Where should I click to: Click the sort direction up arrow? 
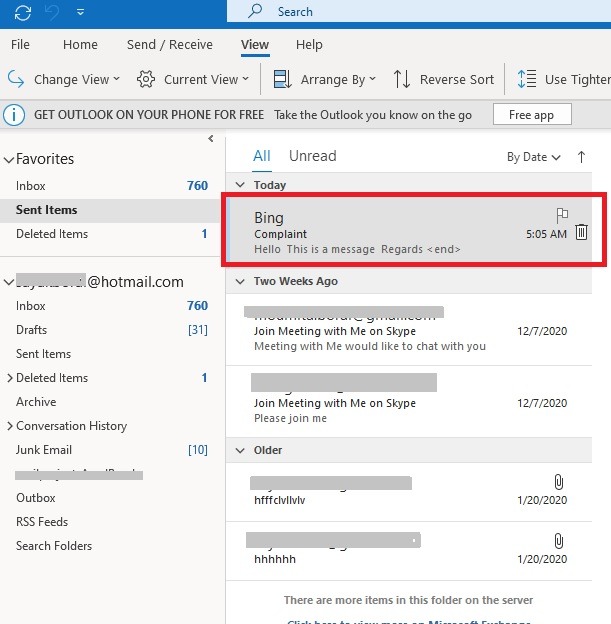[x=581, y=157]
